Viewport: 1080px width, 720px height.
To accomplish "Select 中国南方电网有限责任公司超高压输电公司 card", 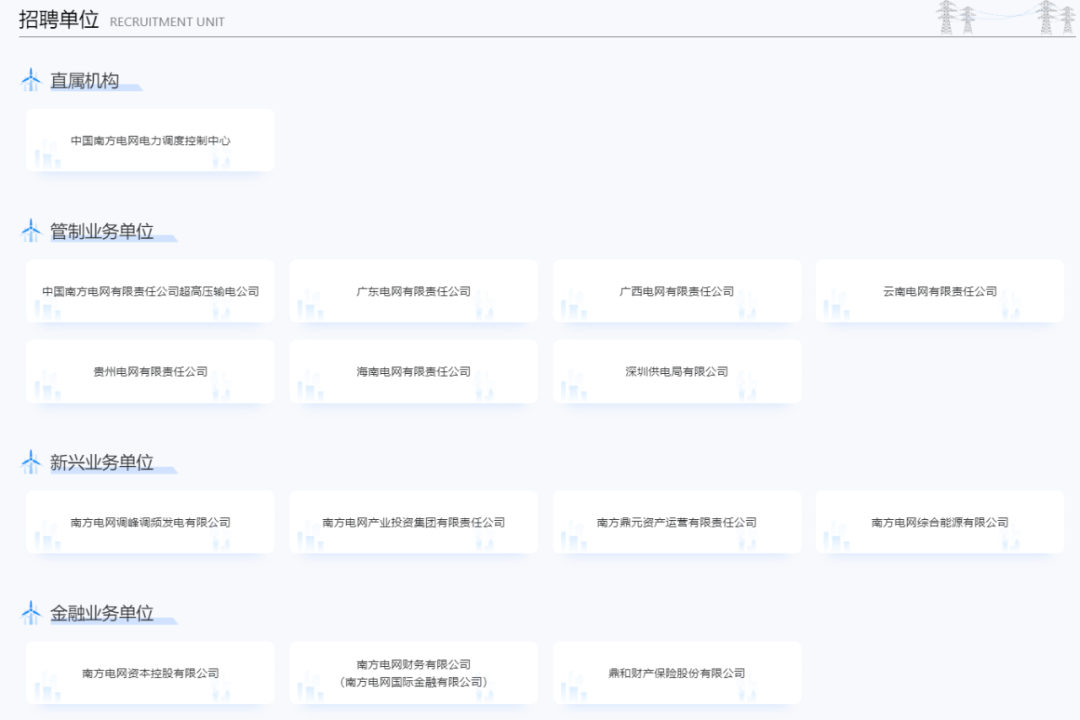I will pos(150,291).
